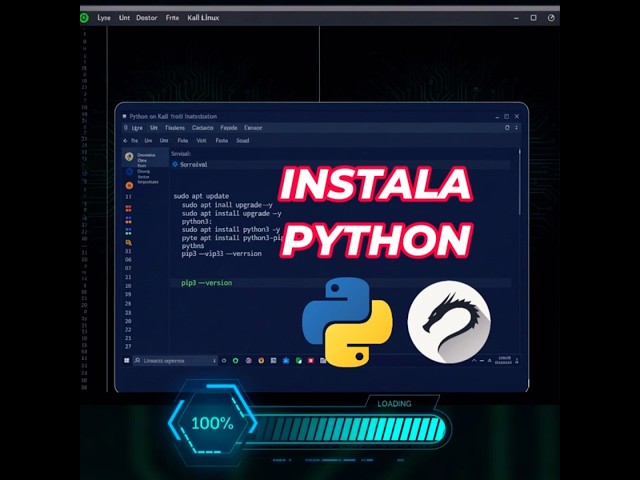Image resolution: width=640 pixels, height=480 pixels.
Task: Expand the system tray chevron
Action: 474,361
